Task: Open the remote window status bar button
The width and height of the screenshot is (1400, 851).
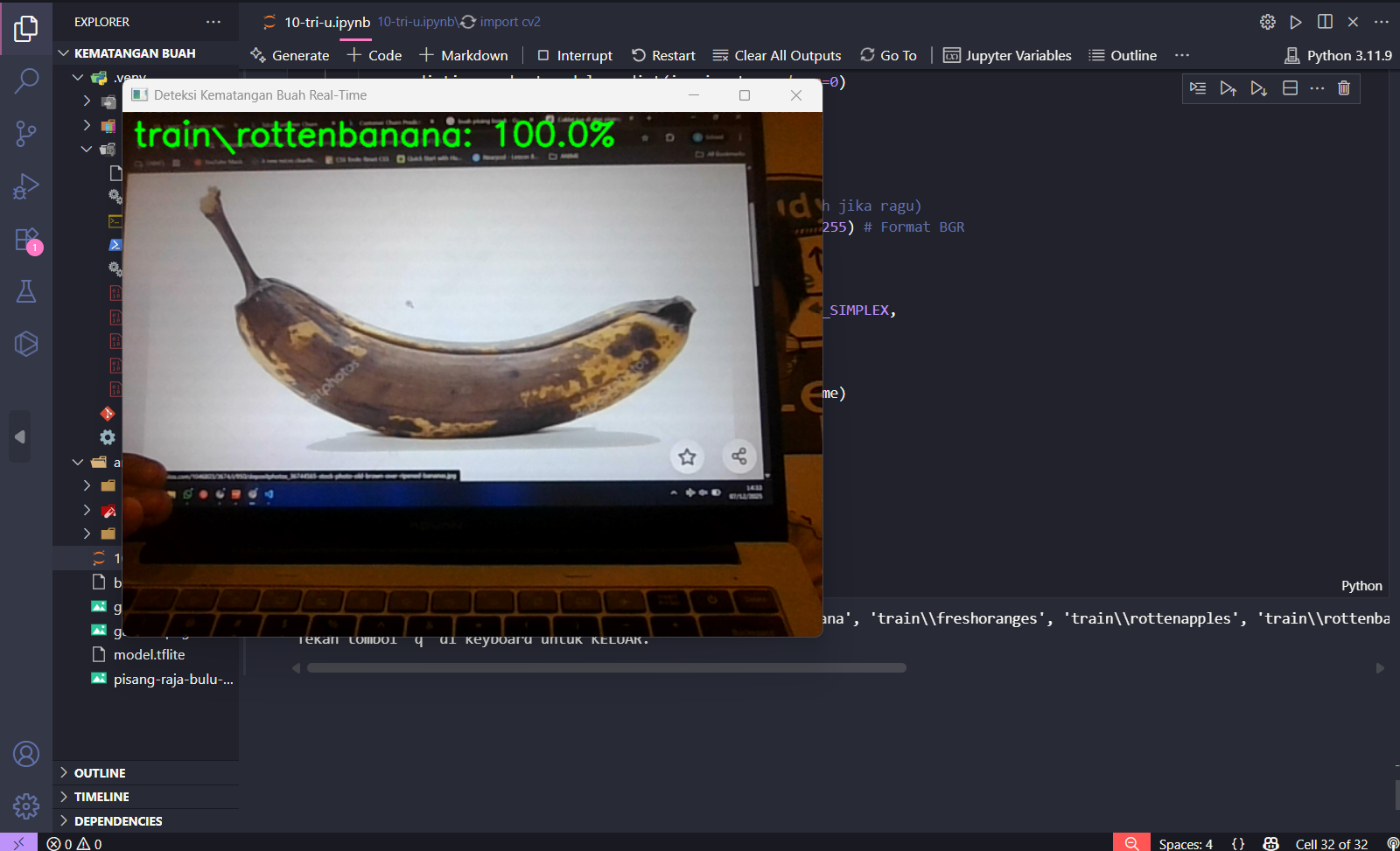Action: (x=18, y=843)
